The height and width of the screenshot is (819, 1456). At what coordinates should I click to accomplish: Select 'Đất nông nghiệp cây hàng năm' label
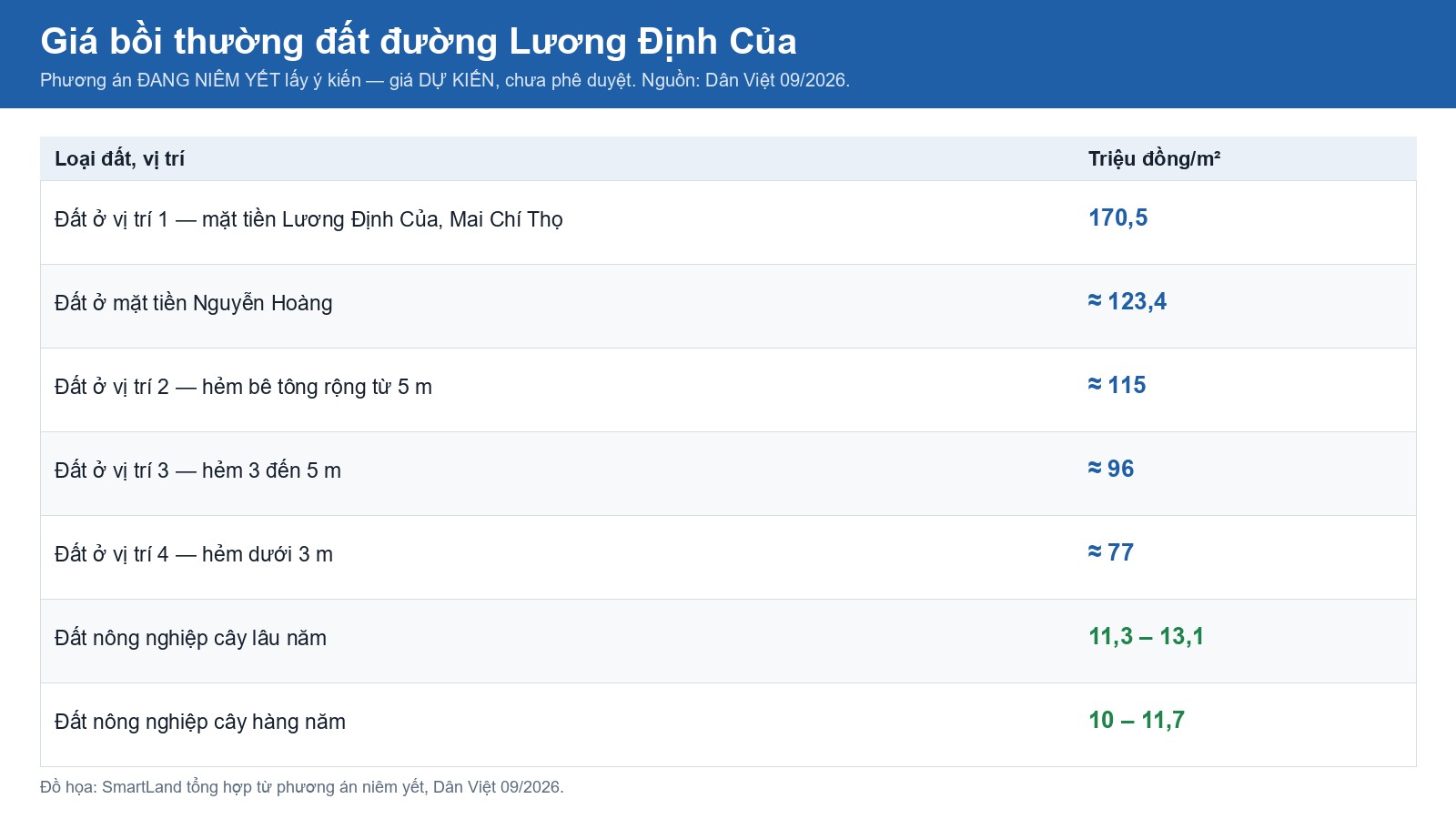click(200, 722)
